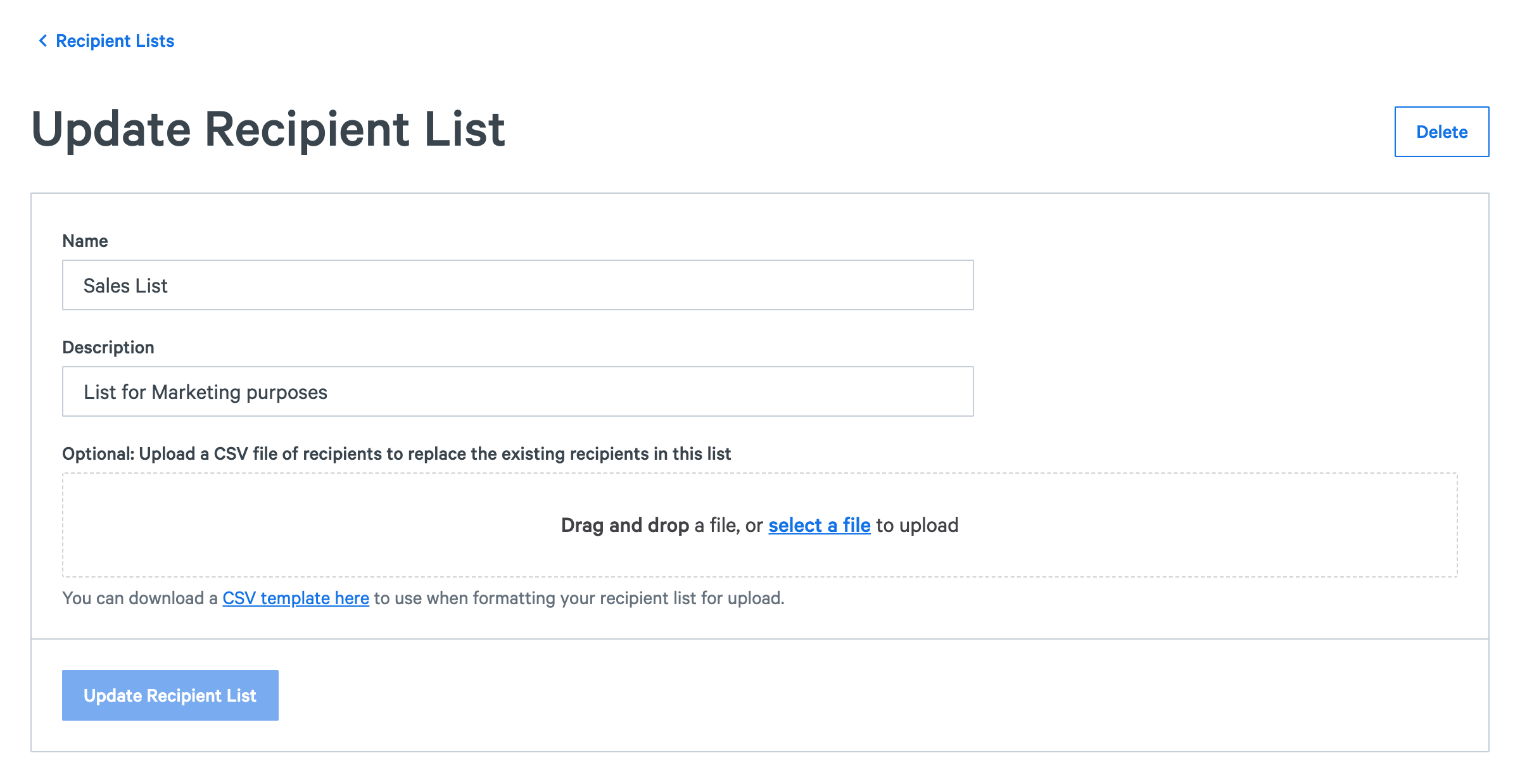The width and height of the screenshot is (1520, 784).
Task: Click the Optional CSV upload label
Action: coord(396,454)
